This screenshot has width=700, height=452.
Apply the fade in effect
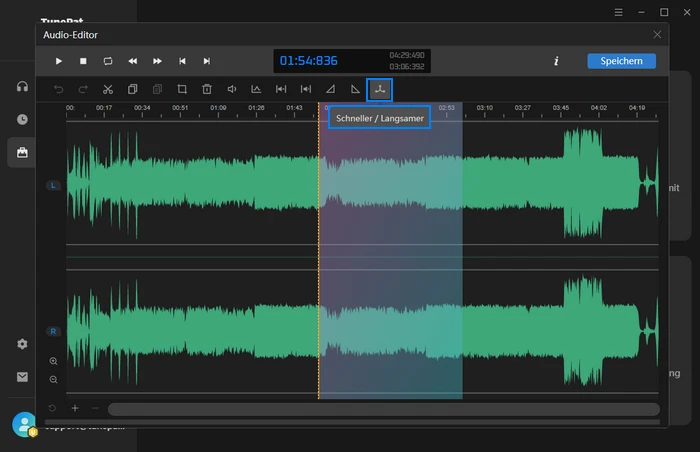click(330, 89)
